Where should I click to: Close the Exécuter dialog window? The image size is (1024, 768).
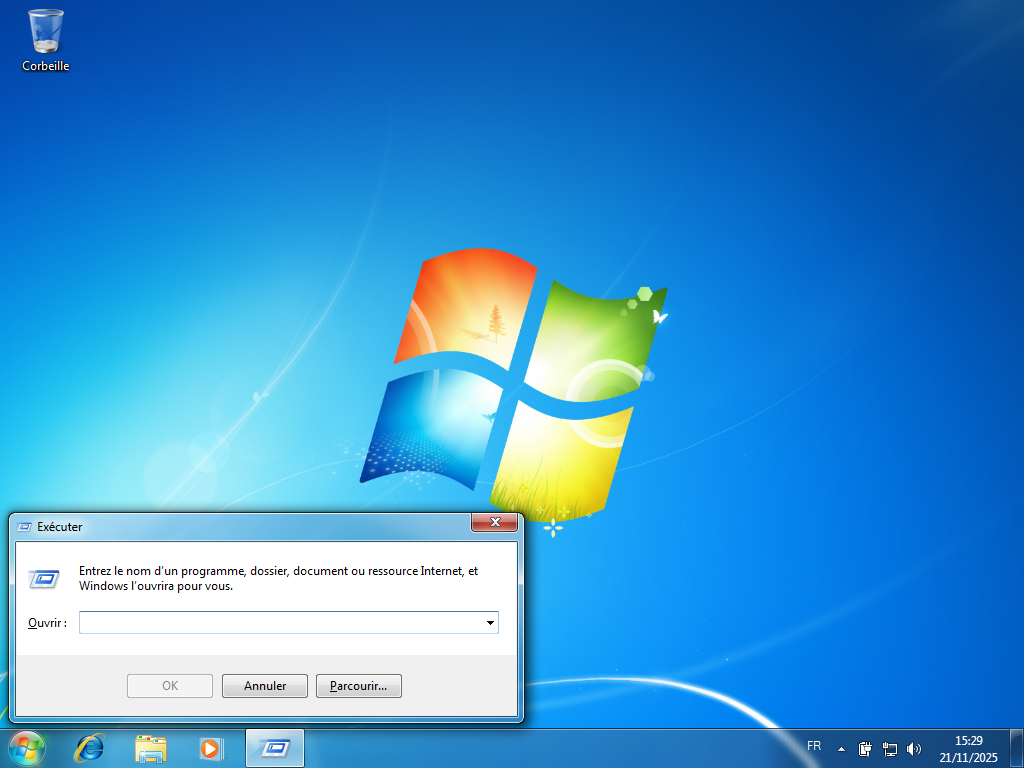tap(495, 522)
